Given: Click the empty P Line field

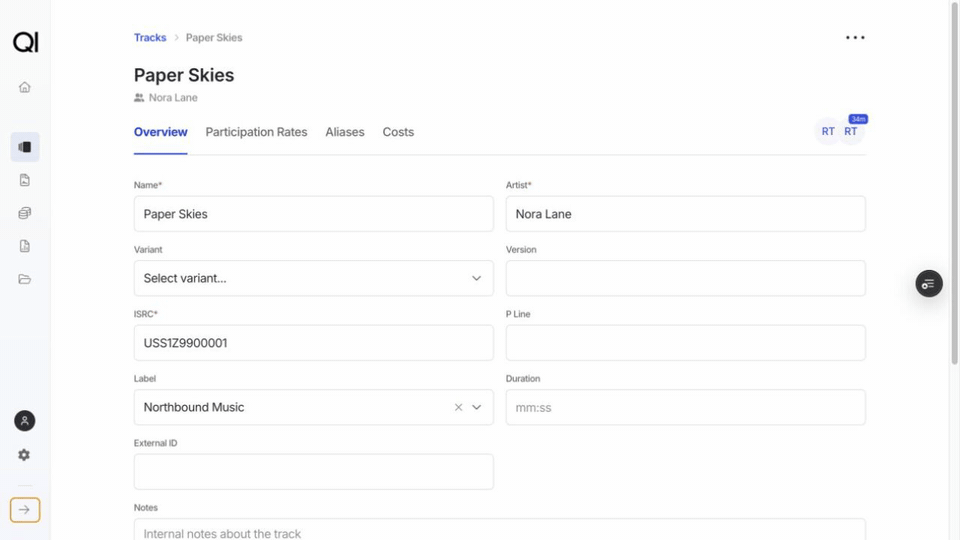Looking at the screenshot, I should pos(686,343).
